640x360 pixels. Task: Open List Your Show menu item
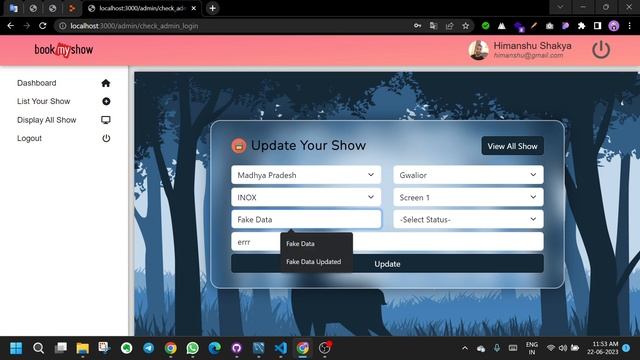(44, 101)
